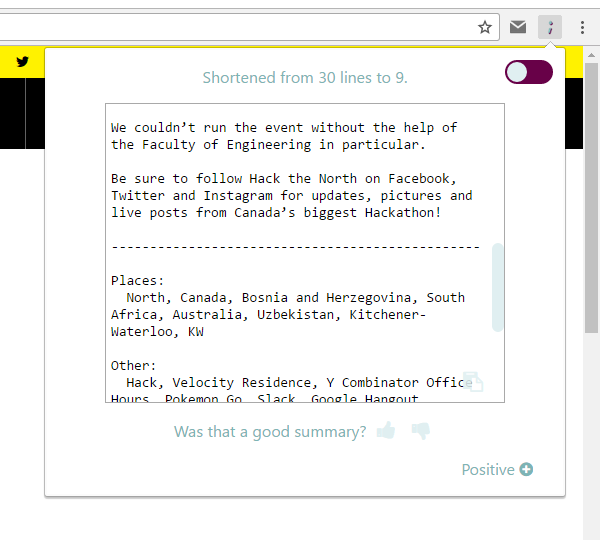This screenshot has width=600, height=540.
Task: Open the mail envelope extension icon
Action: 518,27
